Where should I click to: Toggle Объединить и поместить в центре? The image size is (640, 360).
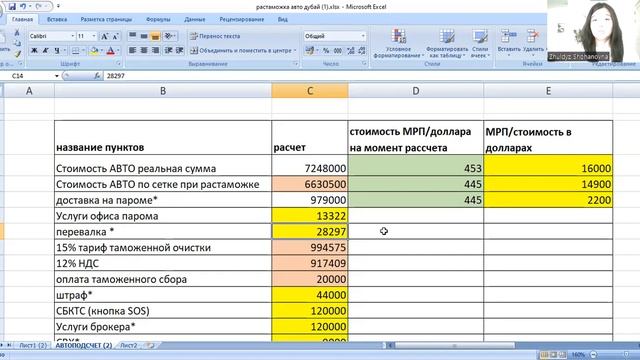(x=241, y=51)
